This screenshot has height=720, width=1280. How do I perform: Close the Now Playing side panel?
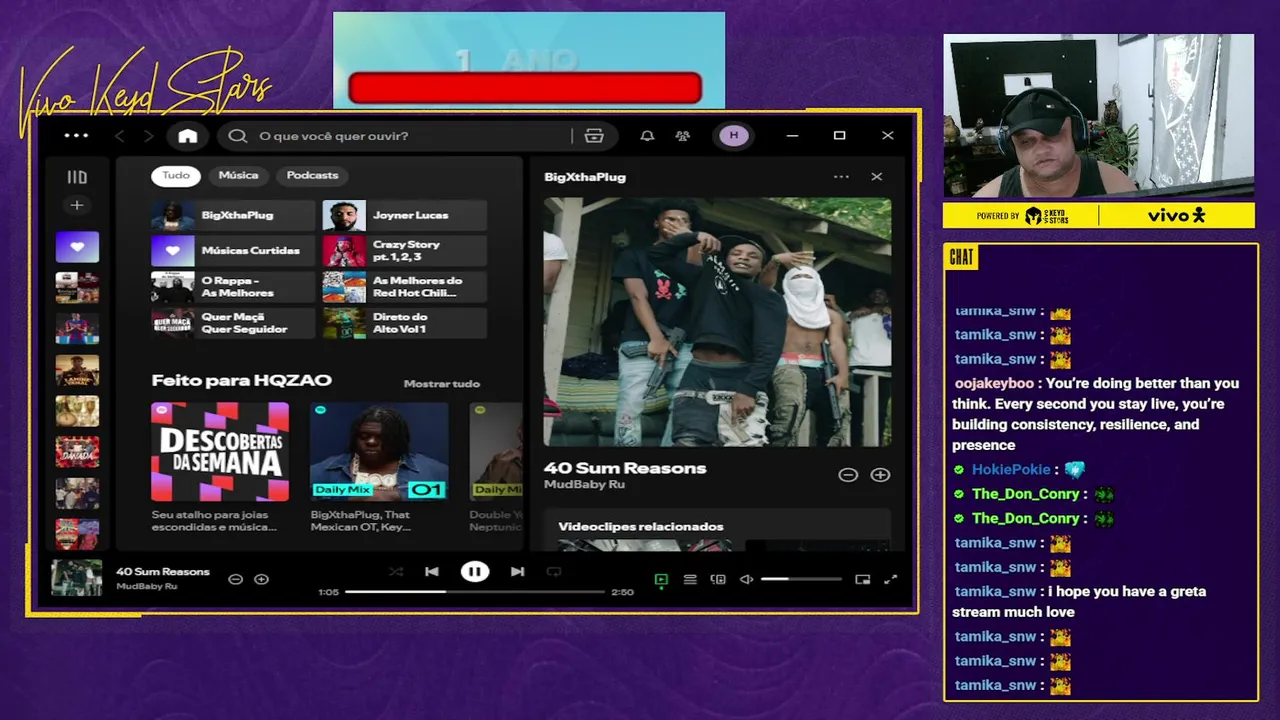[x=877, y=177]
